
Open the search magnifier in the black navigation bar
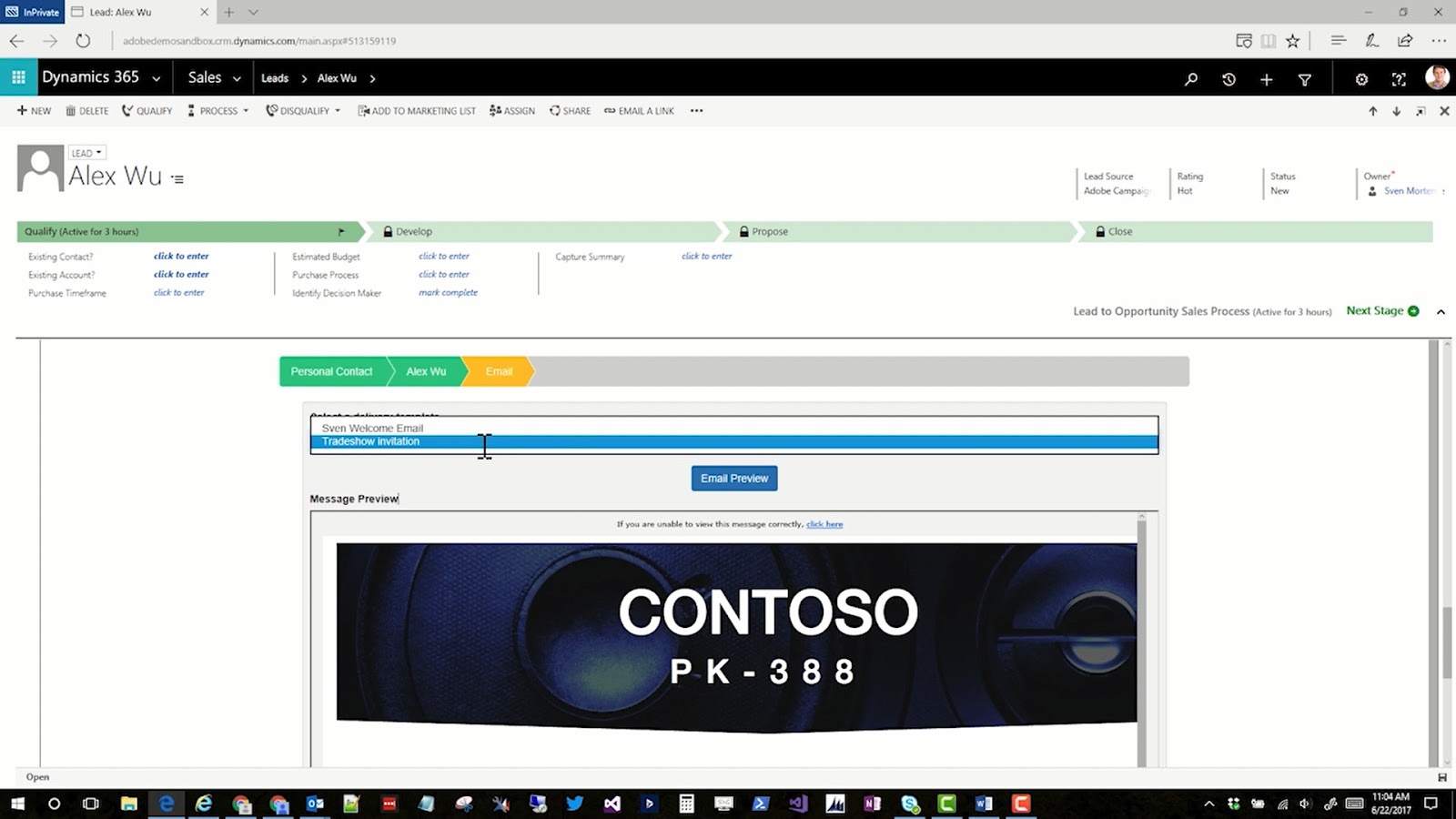pos(1191,79)
